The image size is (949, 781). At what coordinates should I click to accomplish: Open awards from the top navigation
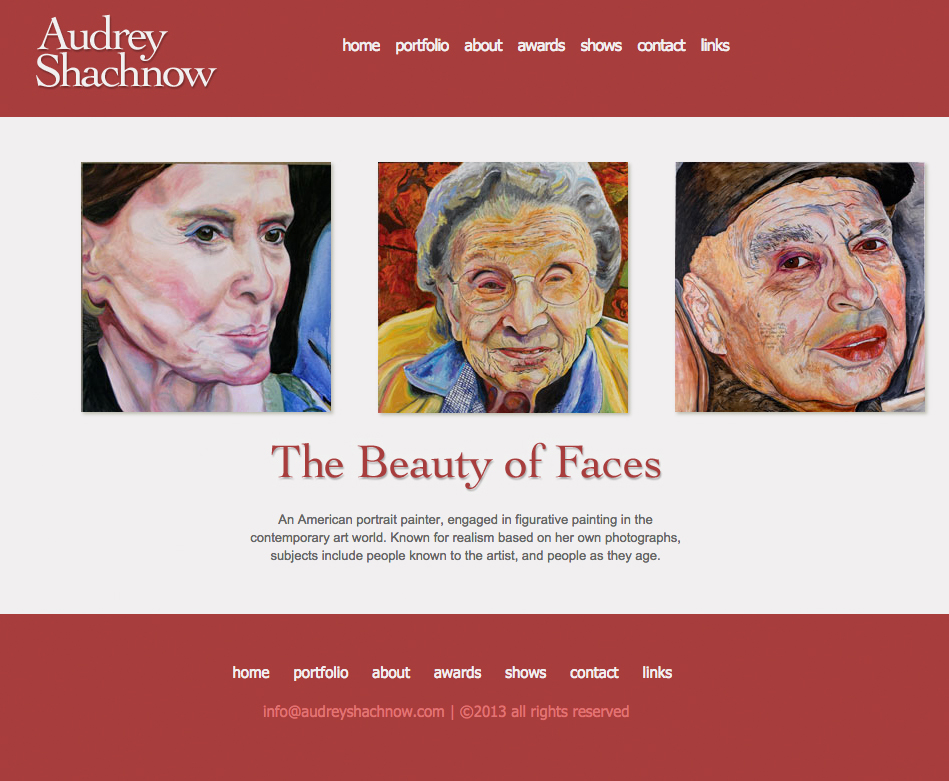[x=541, y=45]
